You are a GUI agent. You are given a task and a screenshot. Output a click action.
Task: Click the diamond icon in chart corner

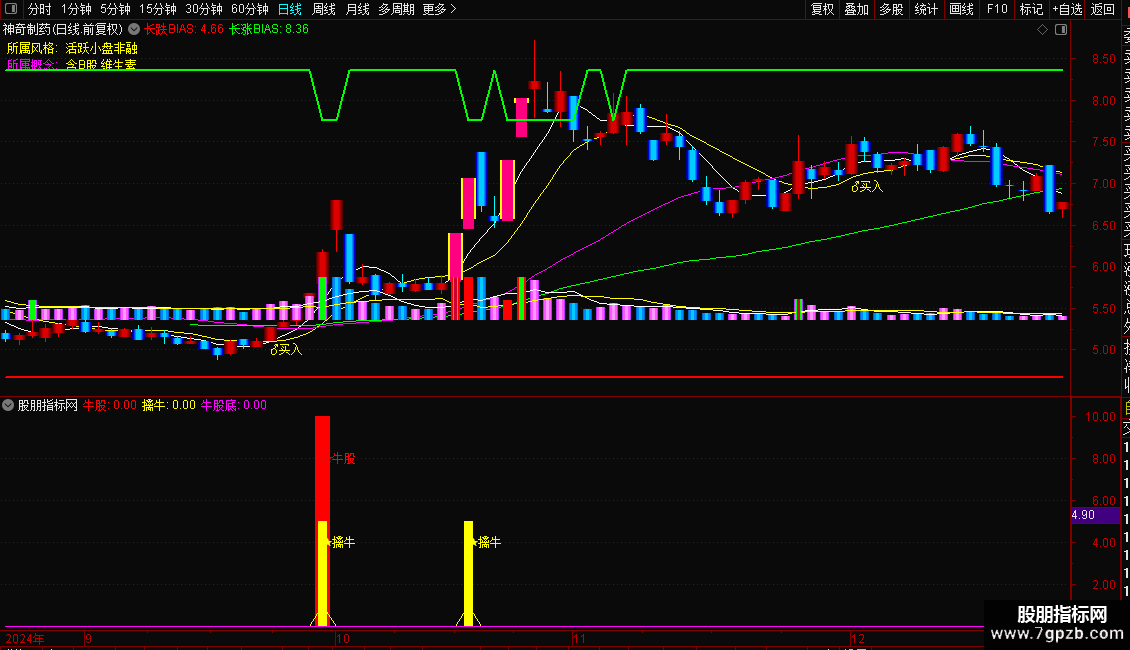point(1042,30)
